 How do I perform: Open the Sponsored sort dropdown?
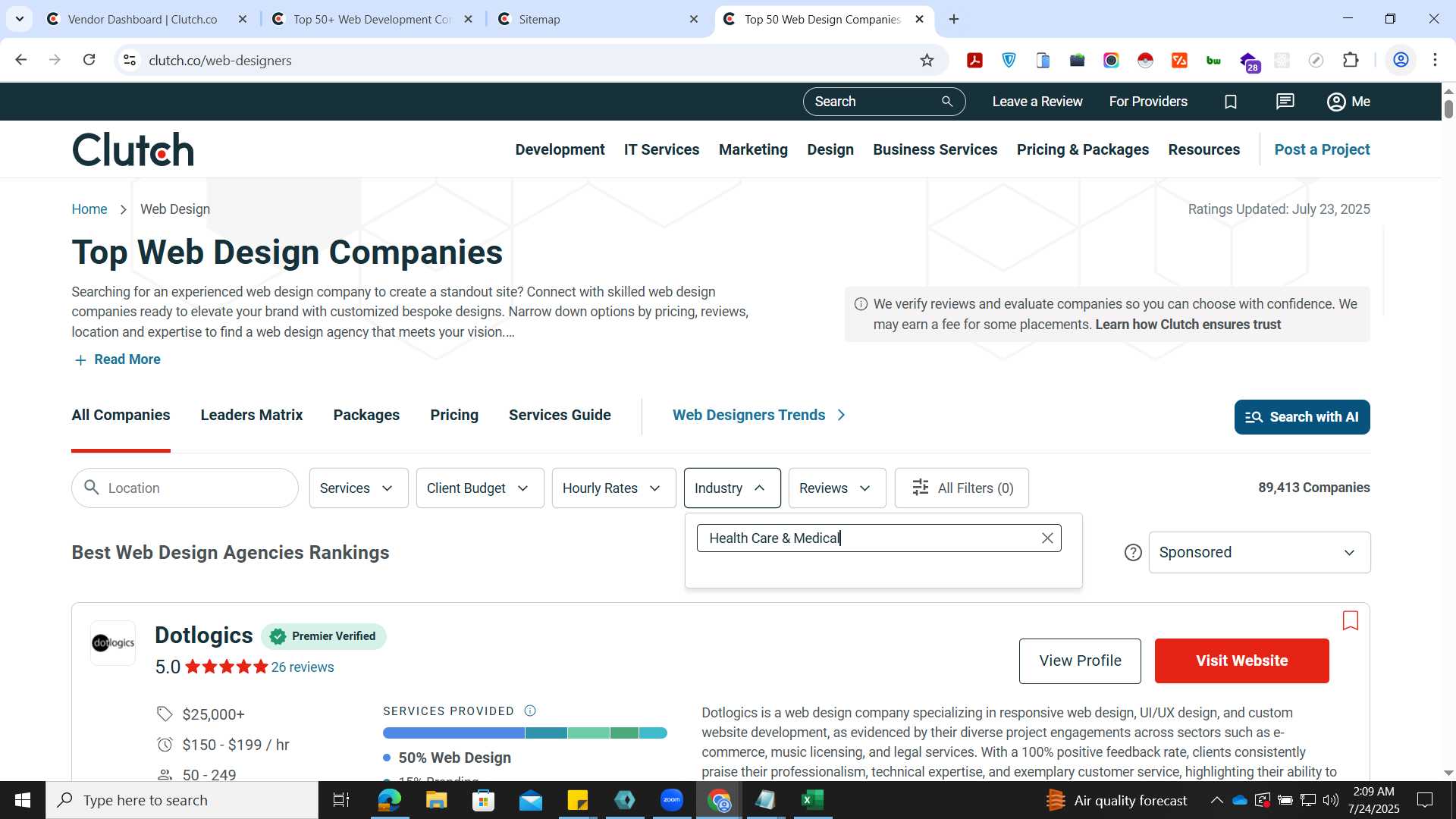coord(1260,553)
